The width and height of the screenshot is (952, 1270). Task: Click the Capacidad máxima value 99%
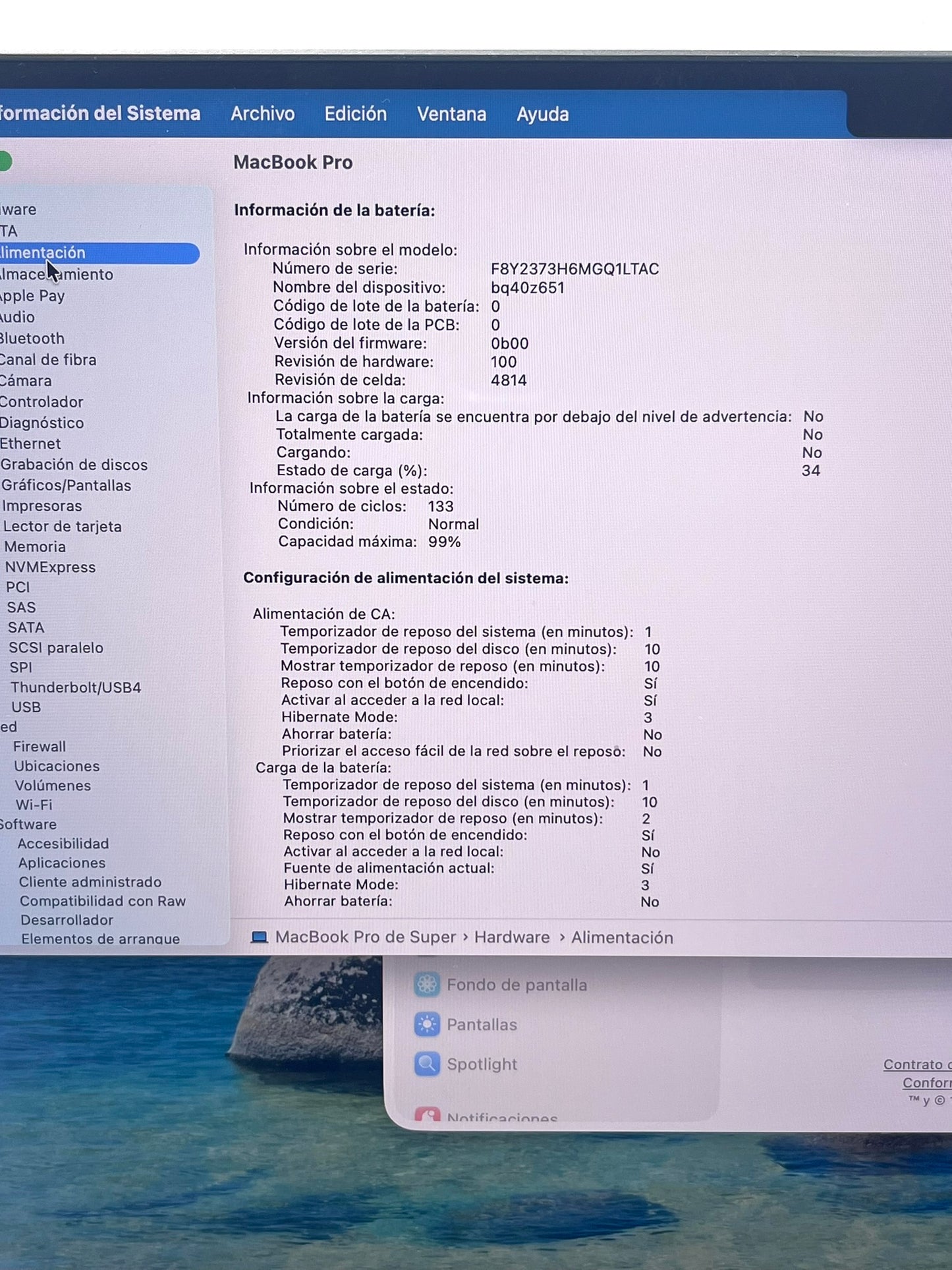(x=445, y=542)
